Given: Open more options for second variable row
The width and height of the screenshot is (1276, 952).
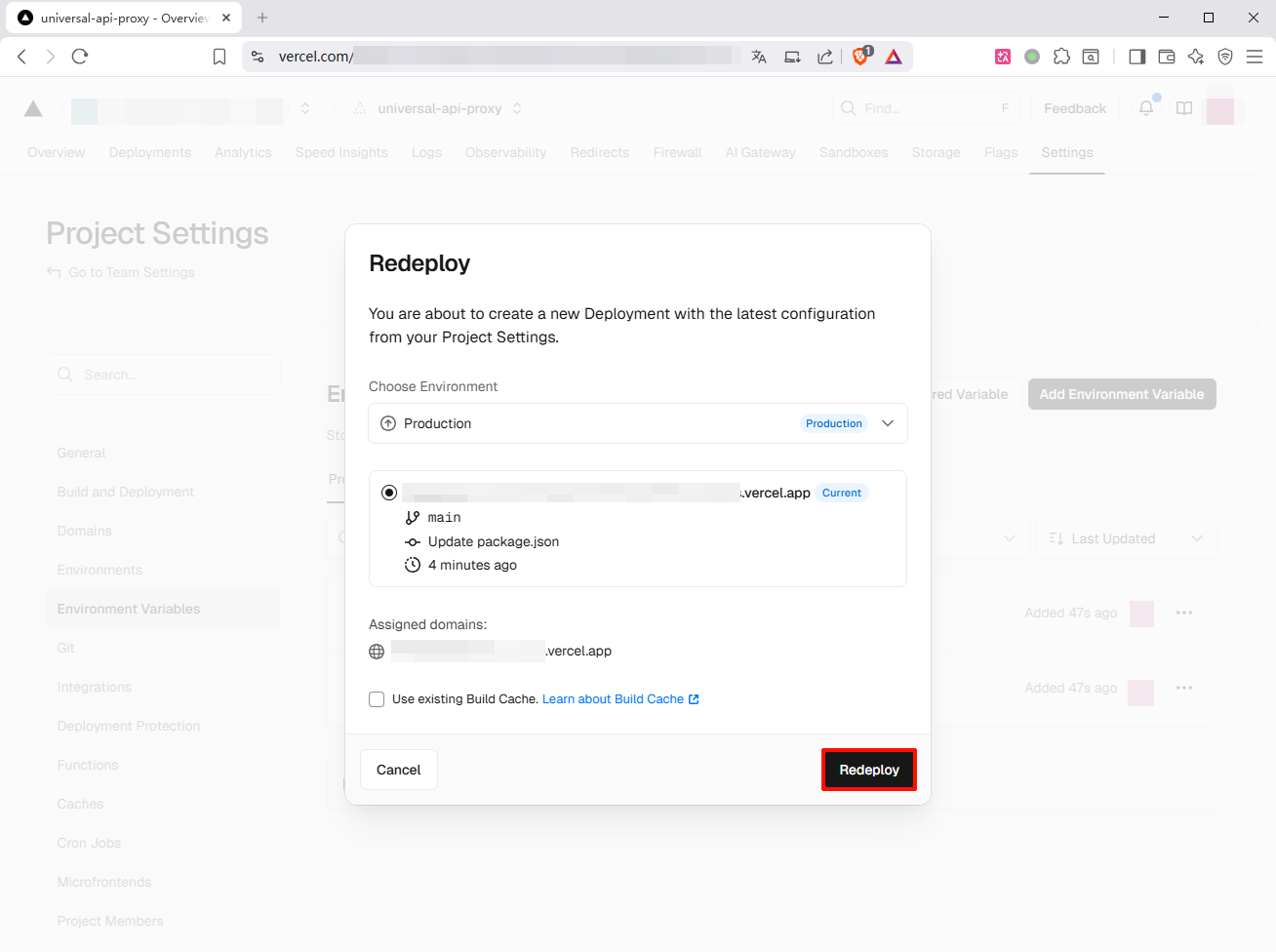Looking at the screenshot, I should [1184, 688].
